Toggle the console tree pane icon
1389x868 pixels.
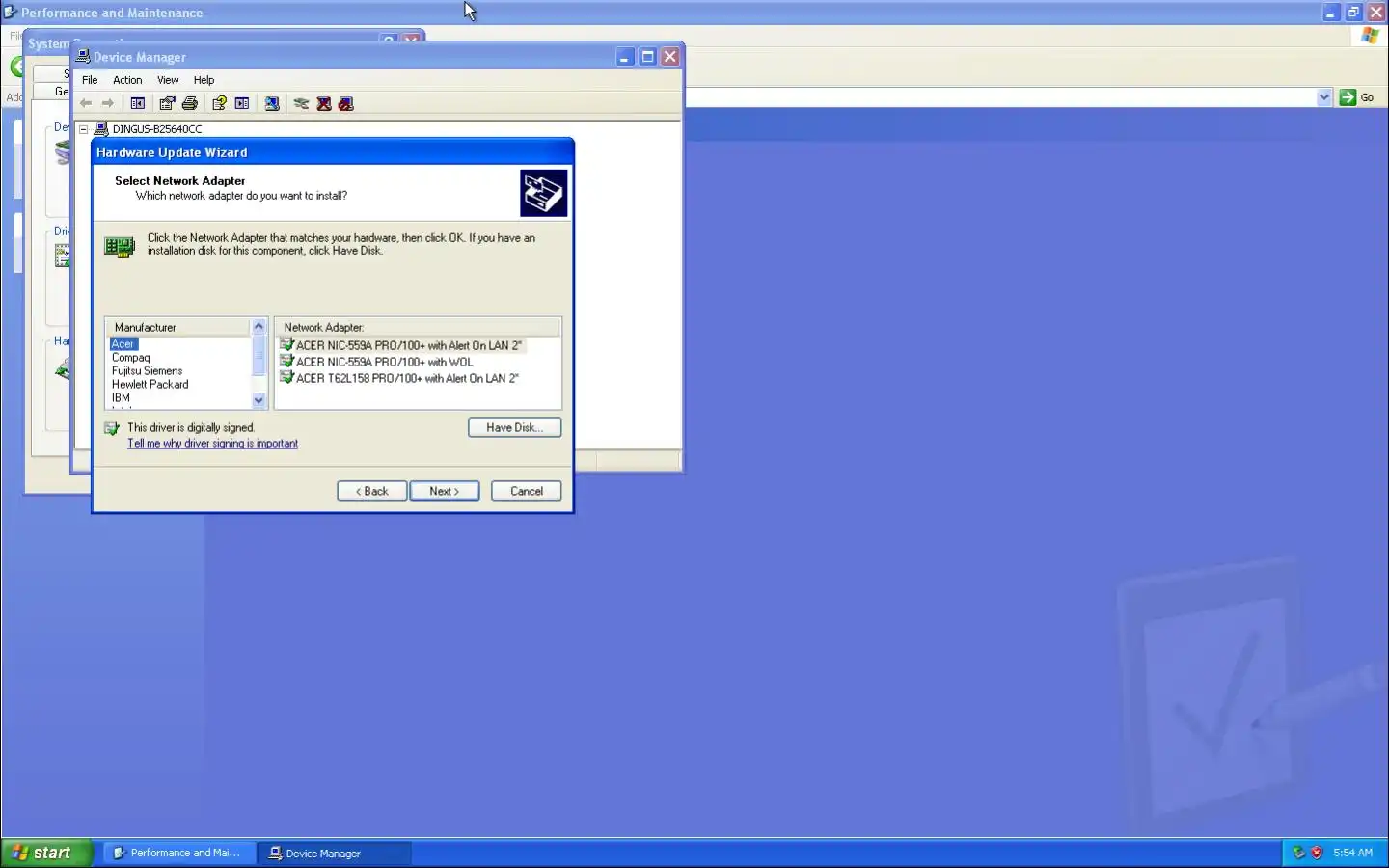click(138, 103)
